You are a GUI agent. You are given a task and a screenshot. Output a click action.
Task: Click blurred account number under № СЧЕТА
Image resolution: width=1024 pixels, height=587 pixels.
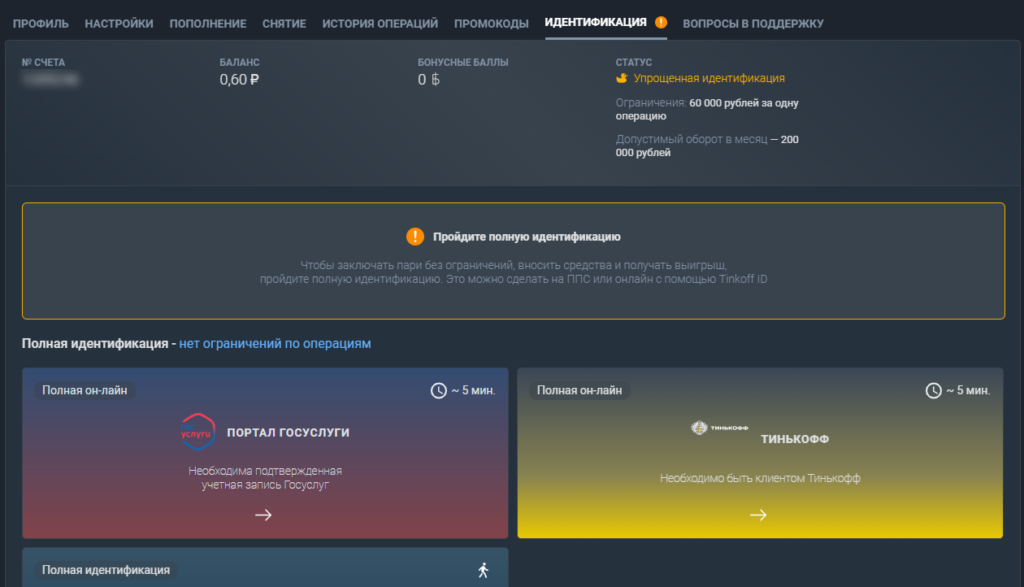[50, 79]
